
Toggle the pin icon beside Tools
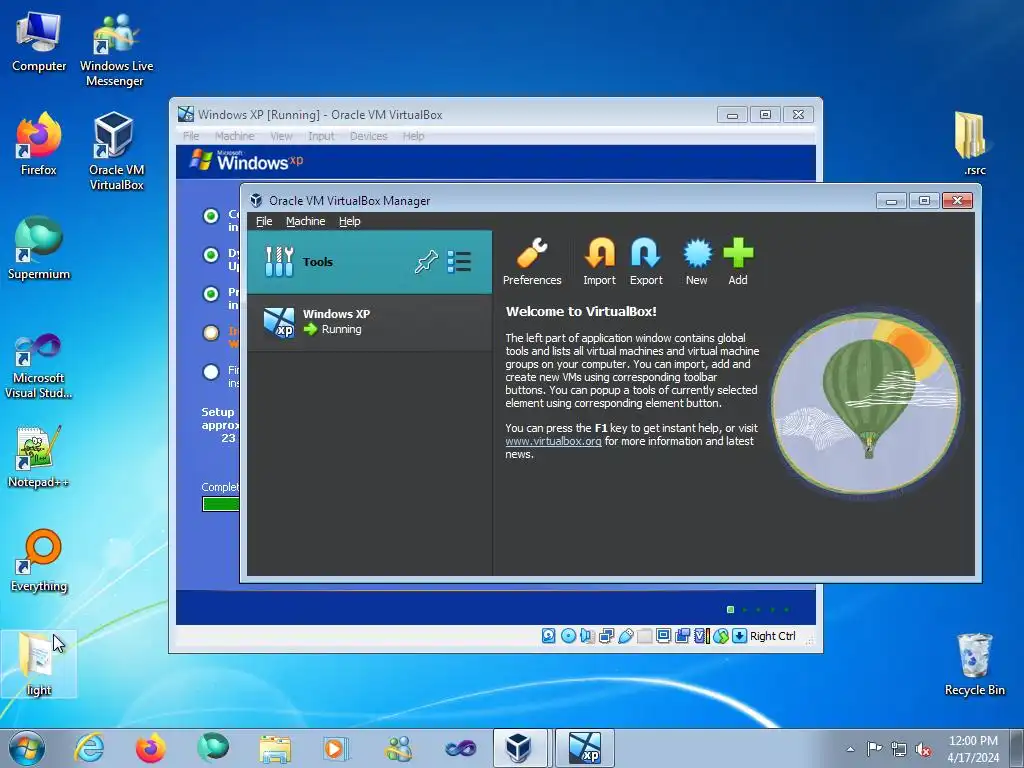(x=426, y=262)
